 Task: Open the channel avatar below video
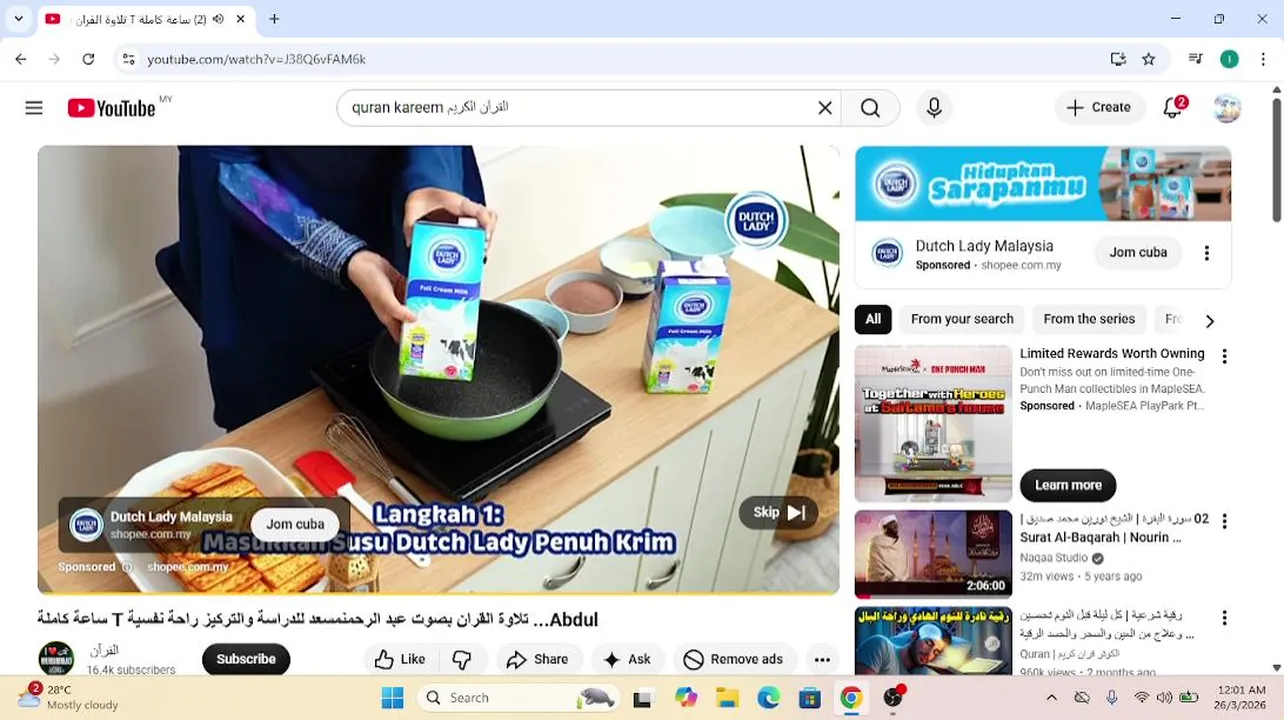(x=56, y=659)
